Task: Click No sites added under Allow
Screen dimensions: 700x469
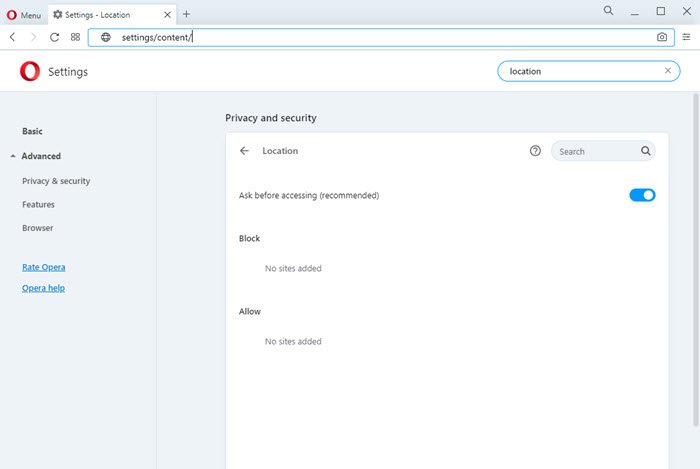Action: click(x=293, y=341)
